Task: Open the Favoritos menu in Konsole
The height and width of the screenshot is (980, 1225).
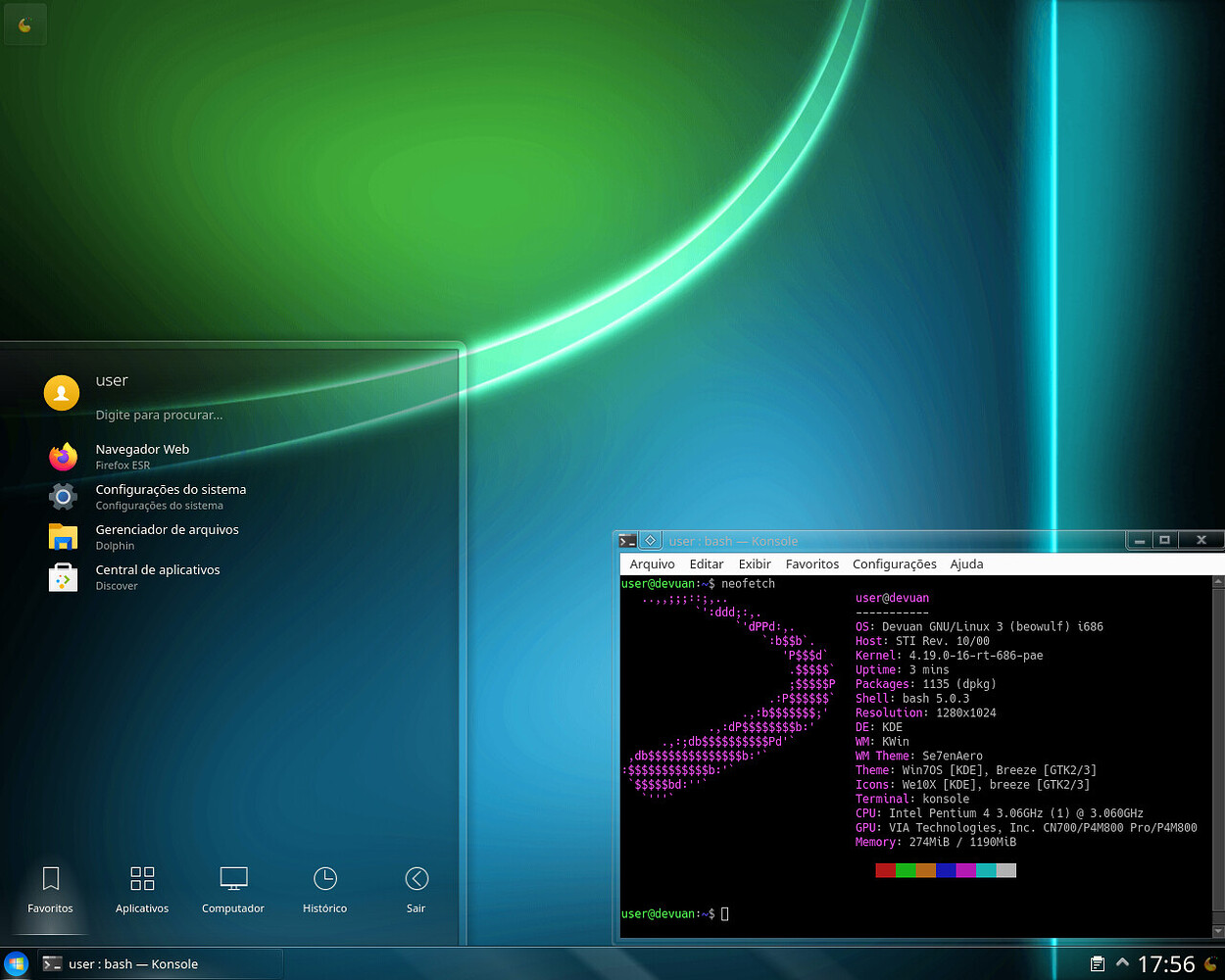Action: tap(812, 564)
